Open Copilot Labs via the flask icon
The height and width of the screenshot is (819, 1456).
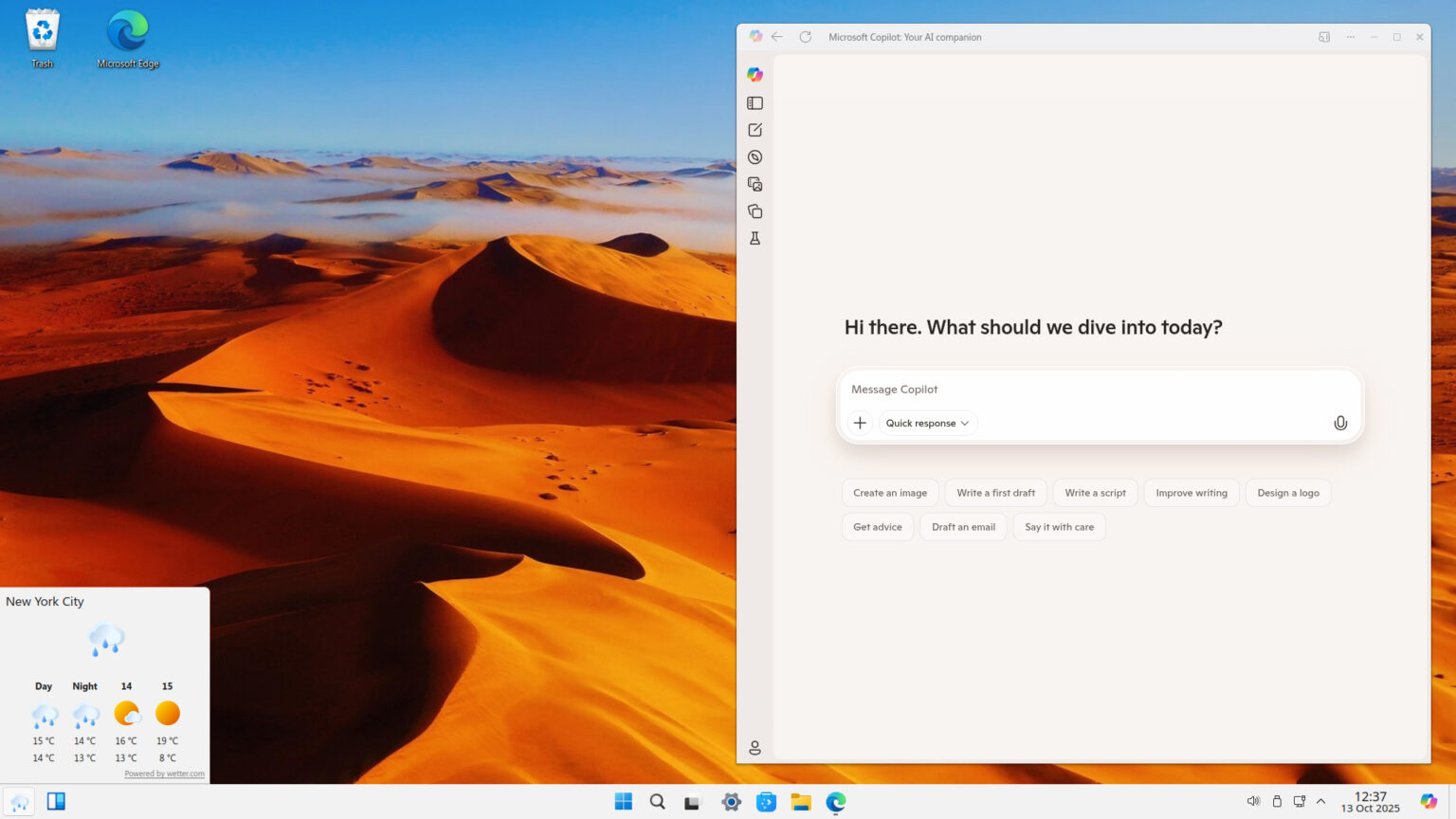pyautogui.click(x=754, y=238)
